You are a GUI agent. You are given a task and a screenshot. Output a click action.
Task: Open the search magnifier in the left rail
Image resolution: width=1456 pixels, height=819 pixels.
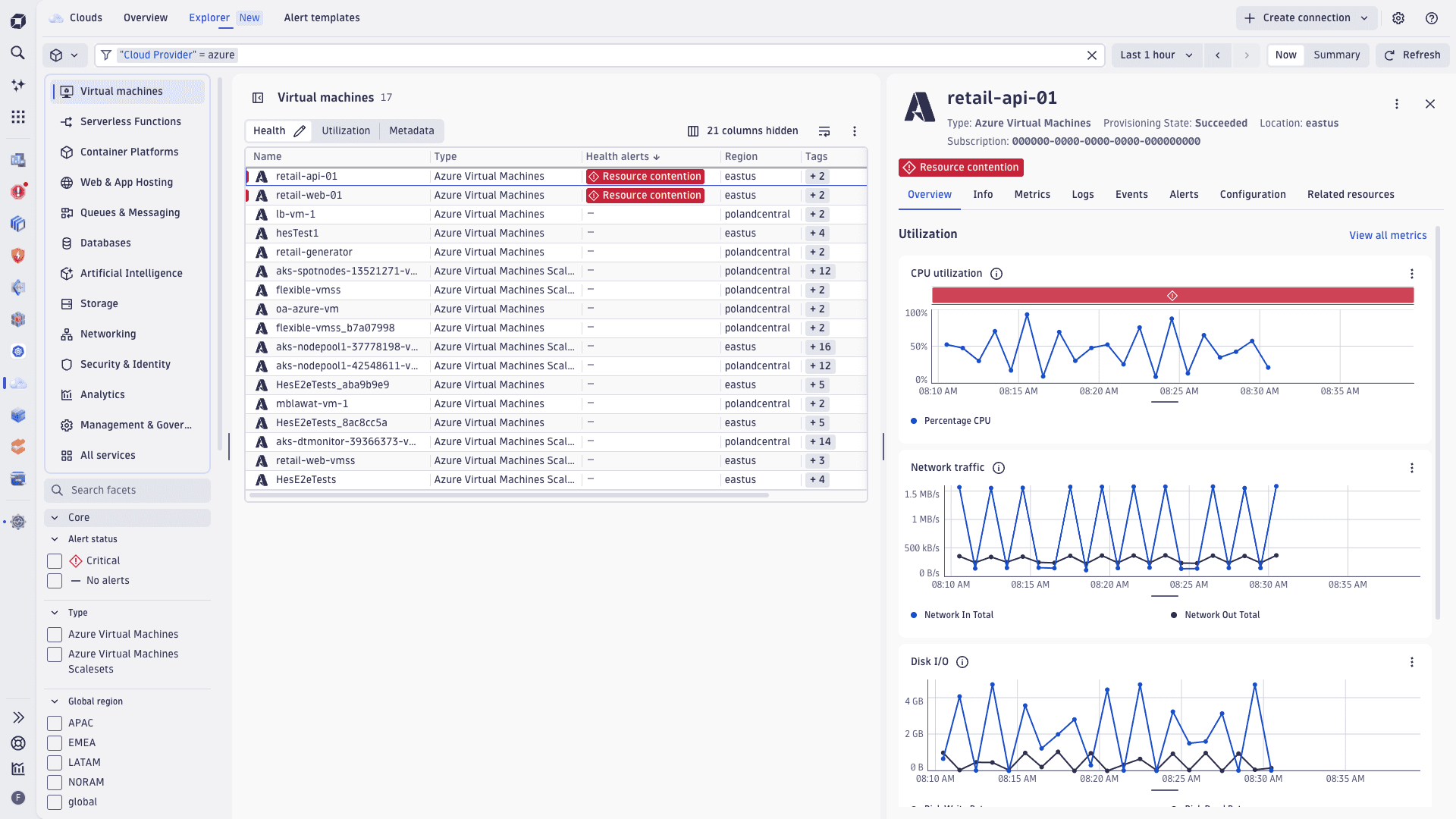[x=17, y=53]
